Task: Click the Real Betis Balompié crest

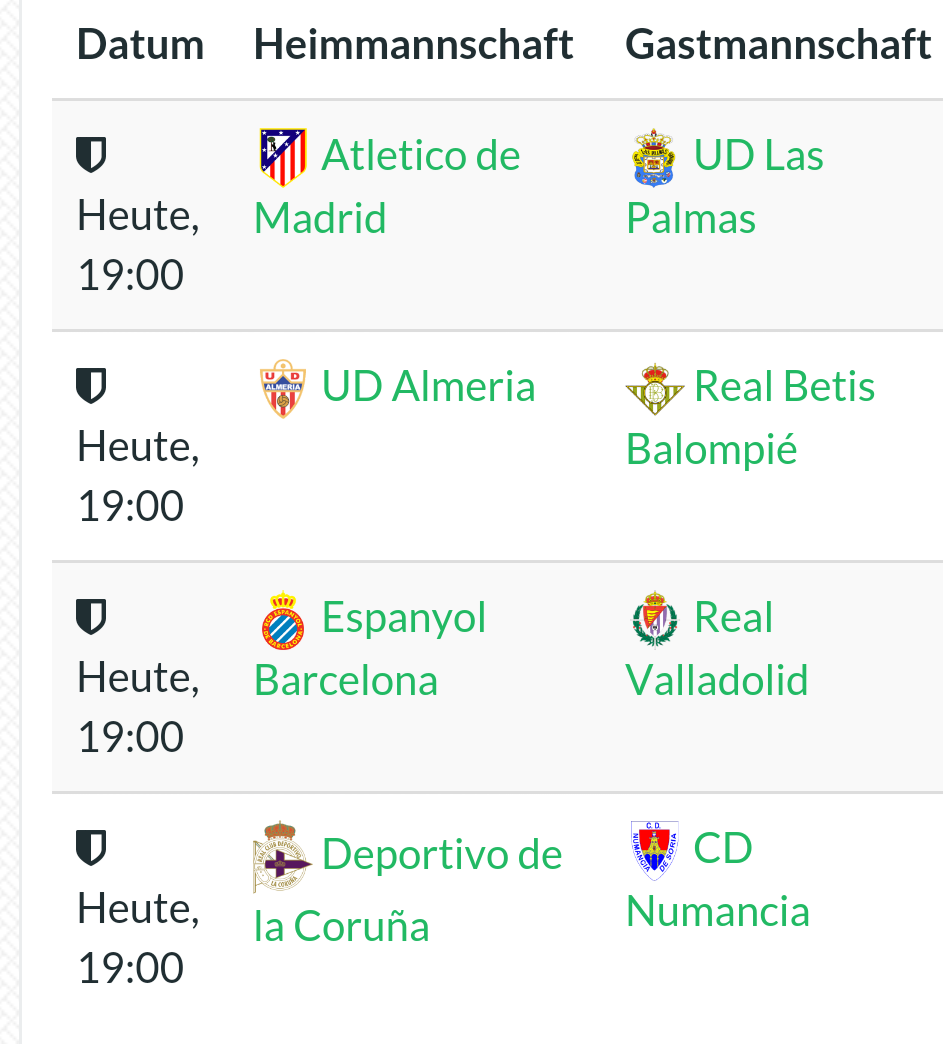Action: pyautogui.click(x=654, y=389)
